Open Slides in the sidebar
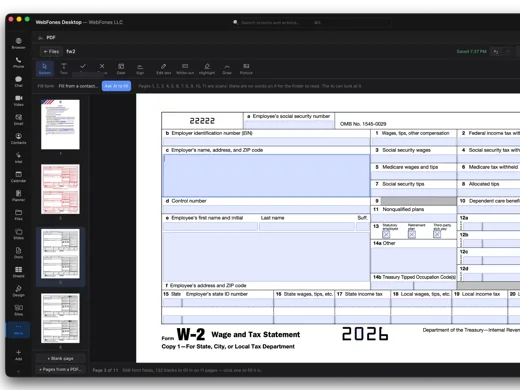Image resolution: width=520 pixels, height=390 pixels. [x=18, y=234]
